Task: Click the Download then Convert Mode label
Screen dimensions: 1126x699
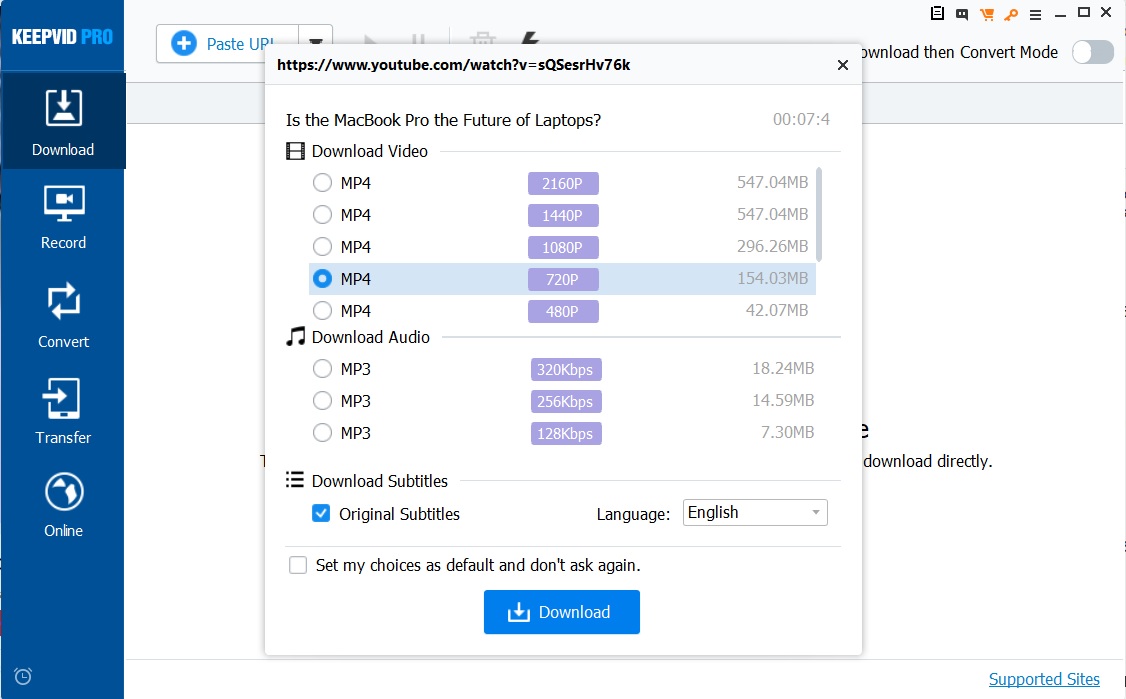Action: 960,52
